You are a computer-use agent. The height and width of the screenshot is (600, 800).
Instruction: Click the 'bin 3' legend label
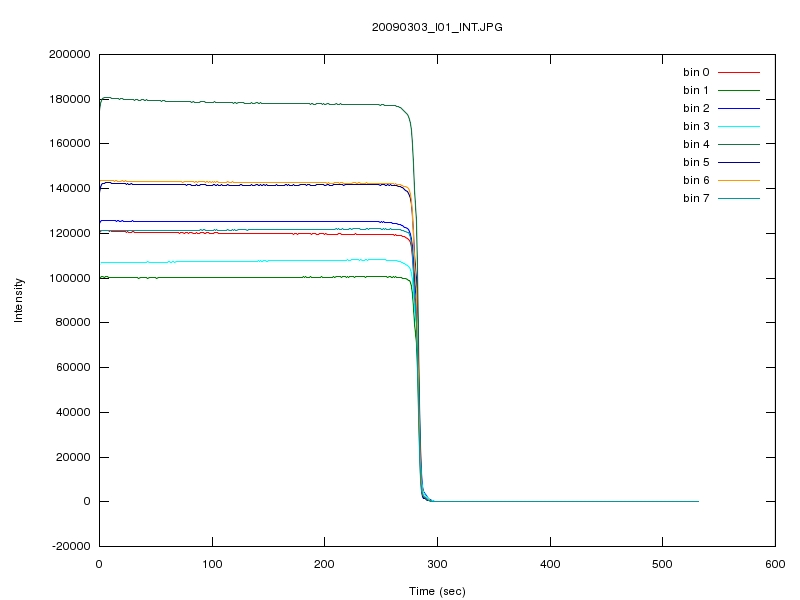coord(696,126)
